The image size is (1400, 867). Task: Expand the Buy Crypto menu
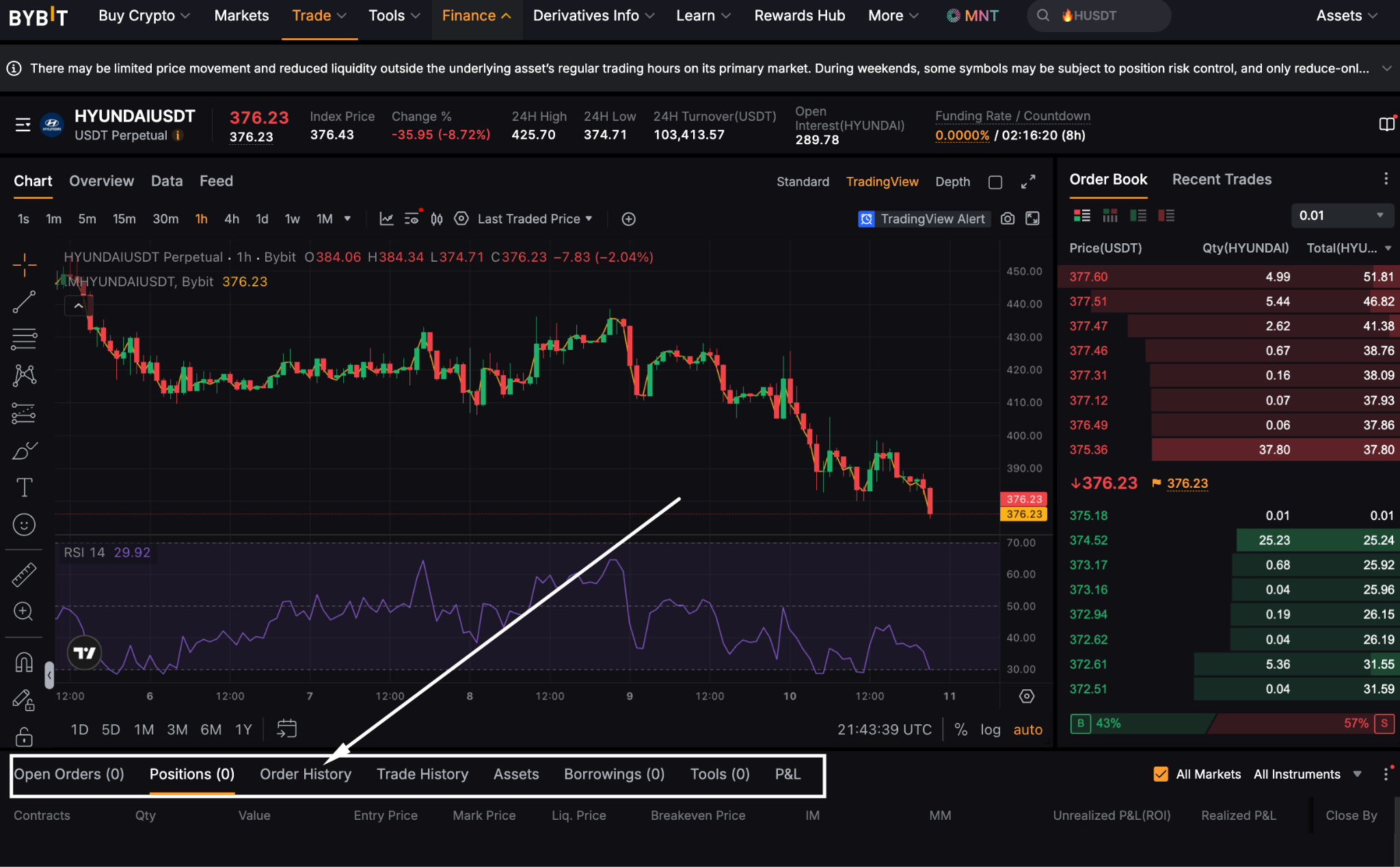point(144,16)
